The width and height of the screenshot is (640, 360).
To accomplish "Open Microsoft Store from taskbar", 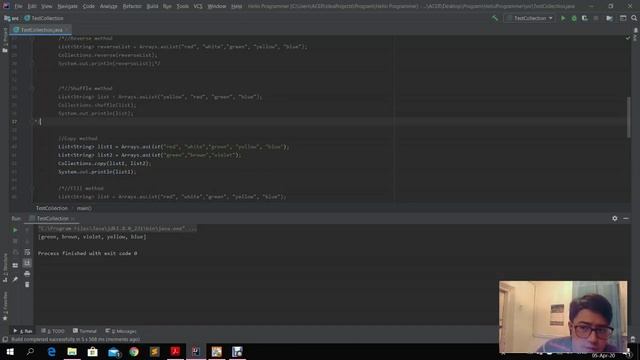I will (x=93, y=352).
